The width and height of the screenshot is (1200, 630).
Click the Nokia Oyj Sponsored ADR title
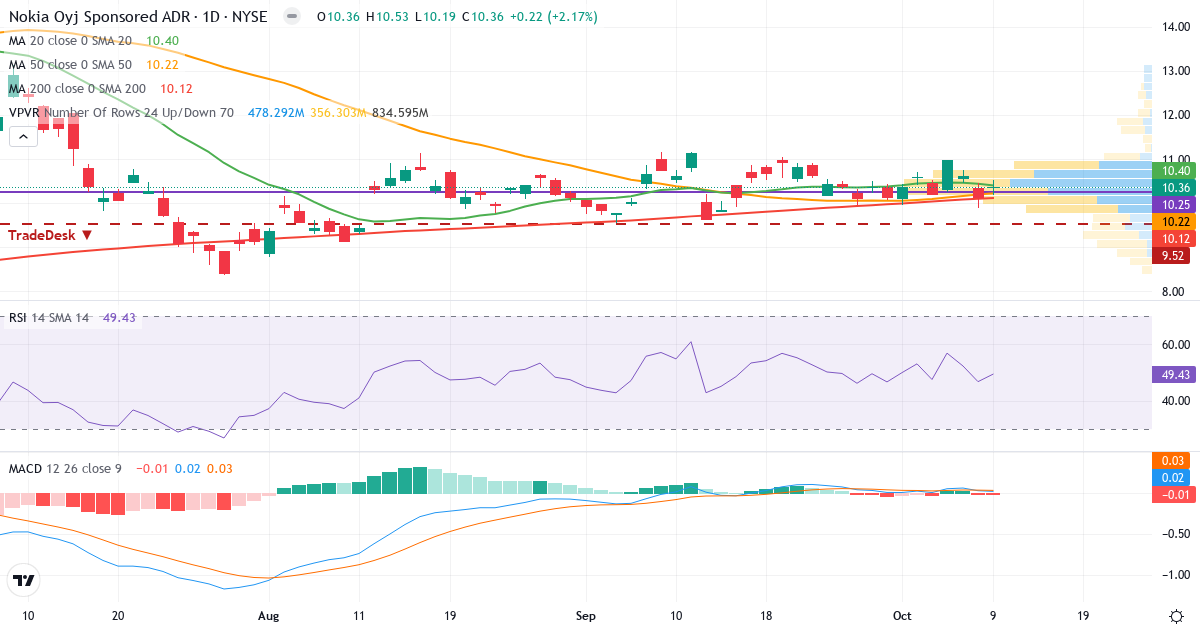click(x=138, y=17)
